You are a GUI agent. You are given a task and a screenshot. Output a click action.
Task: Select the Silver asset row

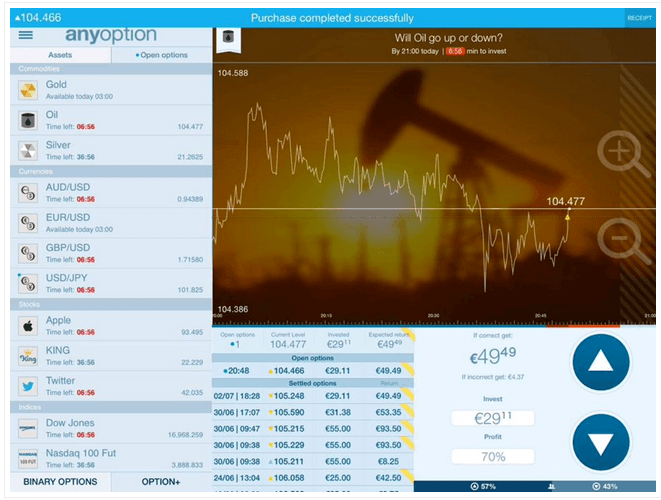click(111, 151)
